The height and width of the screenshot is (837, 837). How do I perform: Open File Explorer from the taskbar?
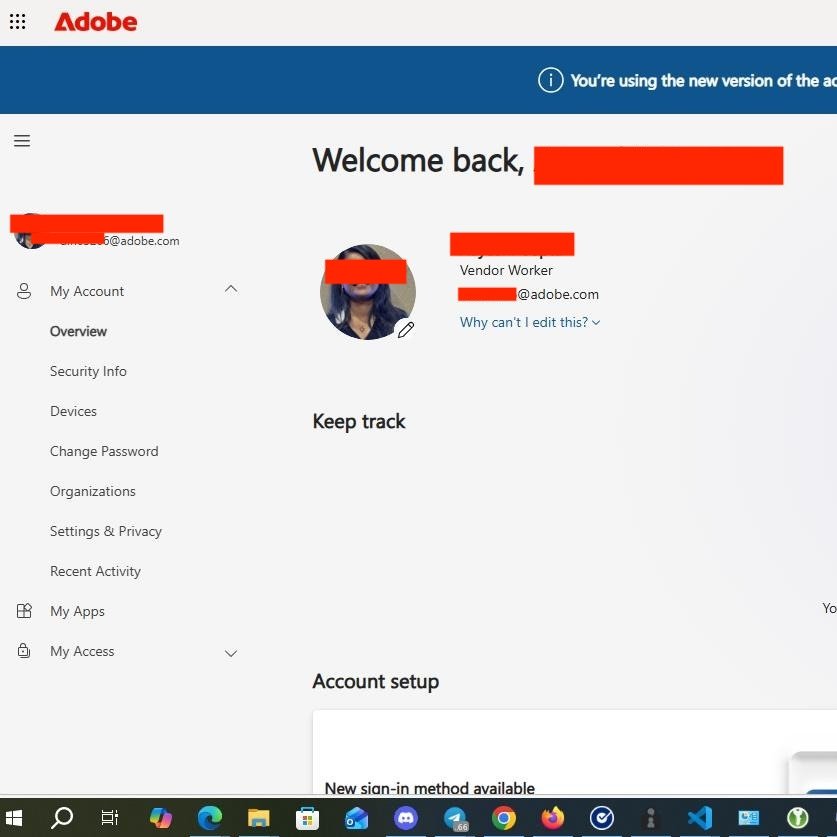pyautogui.click(x=258, y=818)
